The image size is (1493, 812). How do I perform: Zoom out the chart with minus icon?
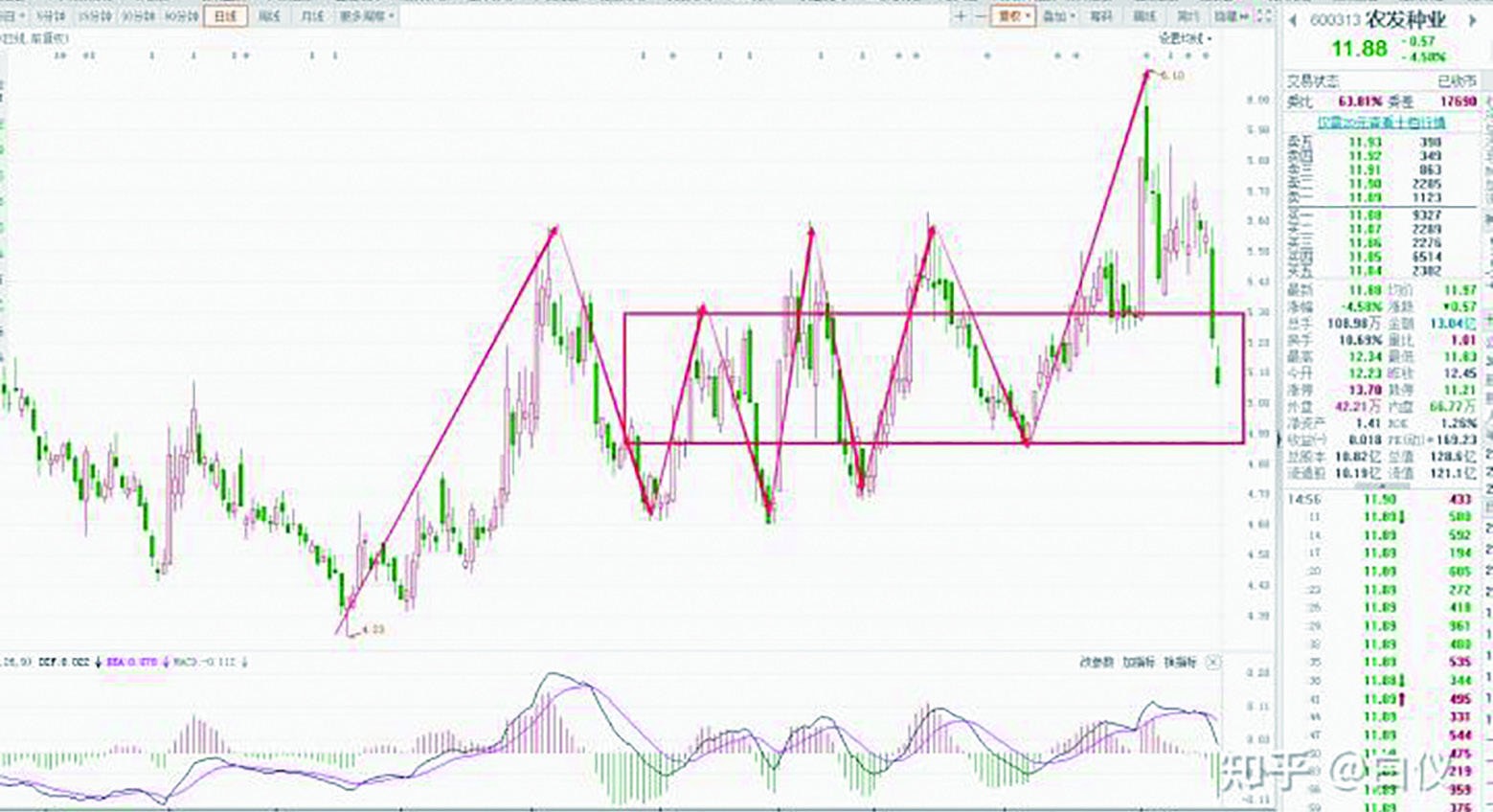(x=981, y=16)
